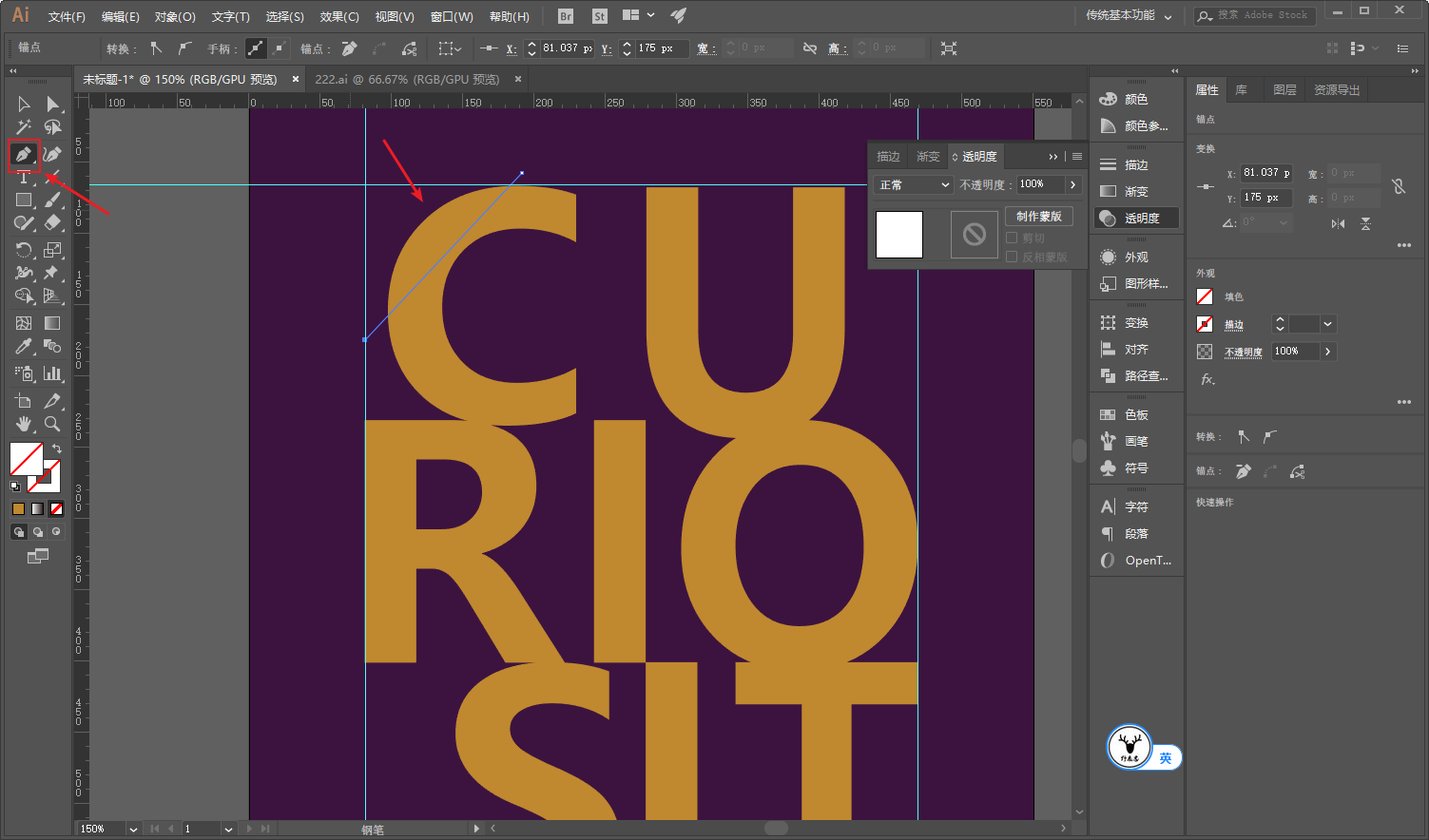Image resolution: width=1429 pixels, height=840 pixels.
Task: Switch to the 图层 layers tab
Action: tap(1284, 89)
